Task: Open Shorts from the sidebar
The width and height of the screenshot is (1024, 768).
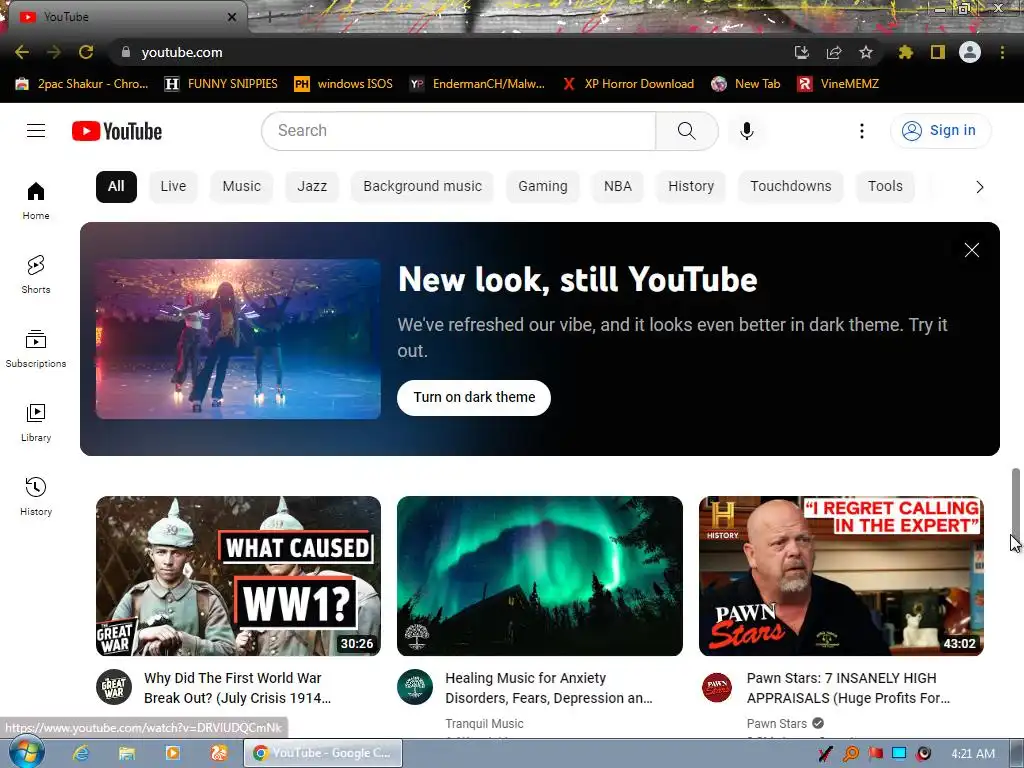Action: [36, 274]
